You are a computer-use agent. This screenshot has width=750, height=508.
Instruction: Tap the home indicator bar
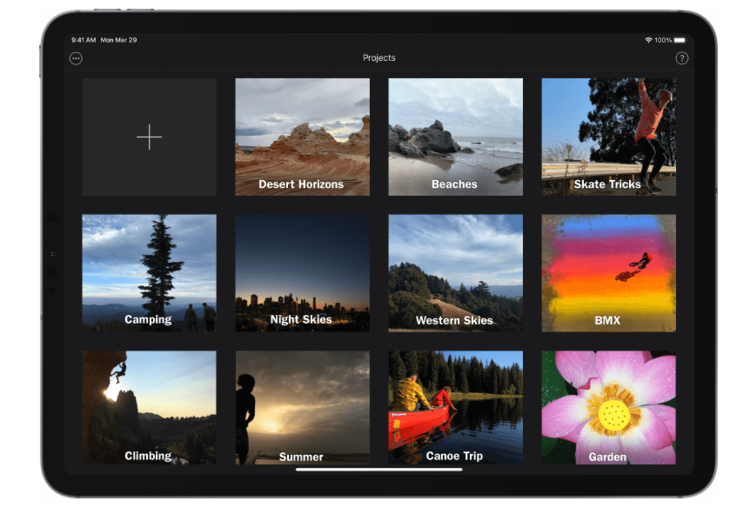click(x=379, y=470)
